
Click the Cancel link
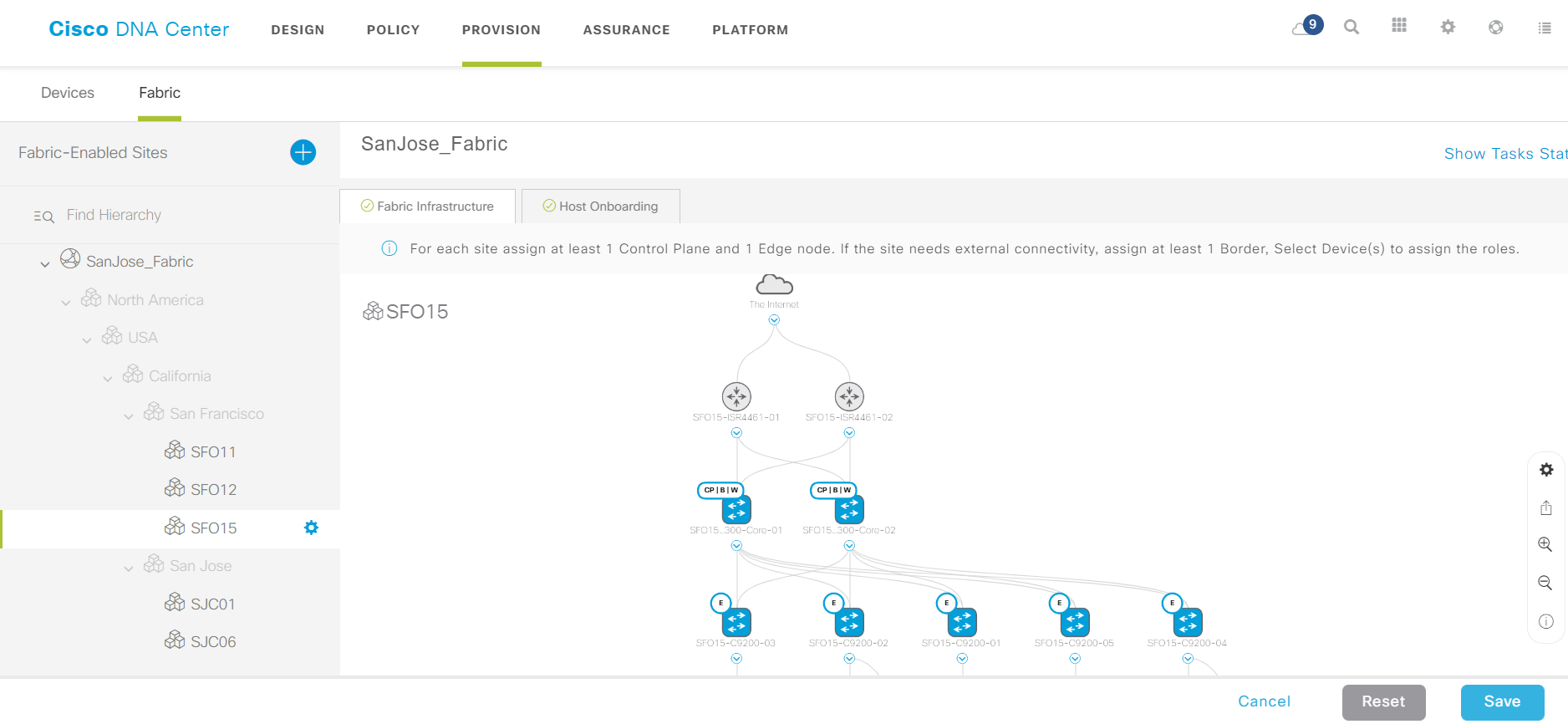click(1264, 701)
